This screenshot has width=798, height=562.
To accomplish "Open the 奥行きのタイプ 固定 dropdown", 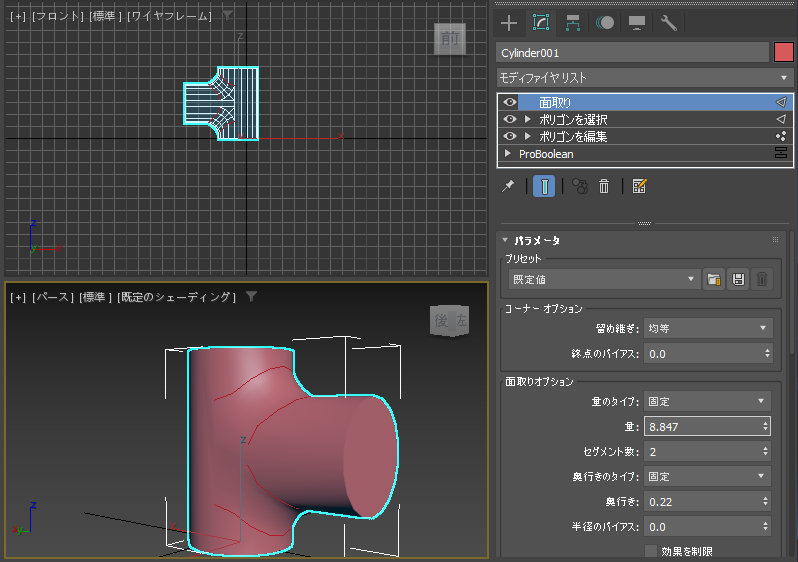I will click(x=707, y=476).
